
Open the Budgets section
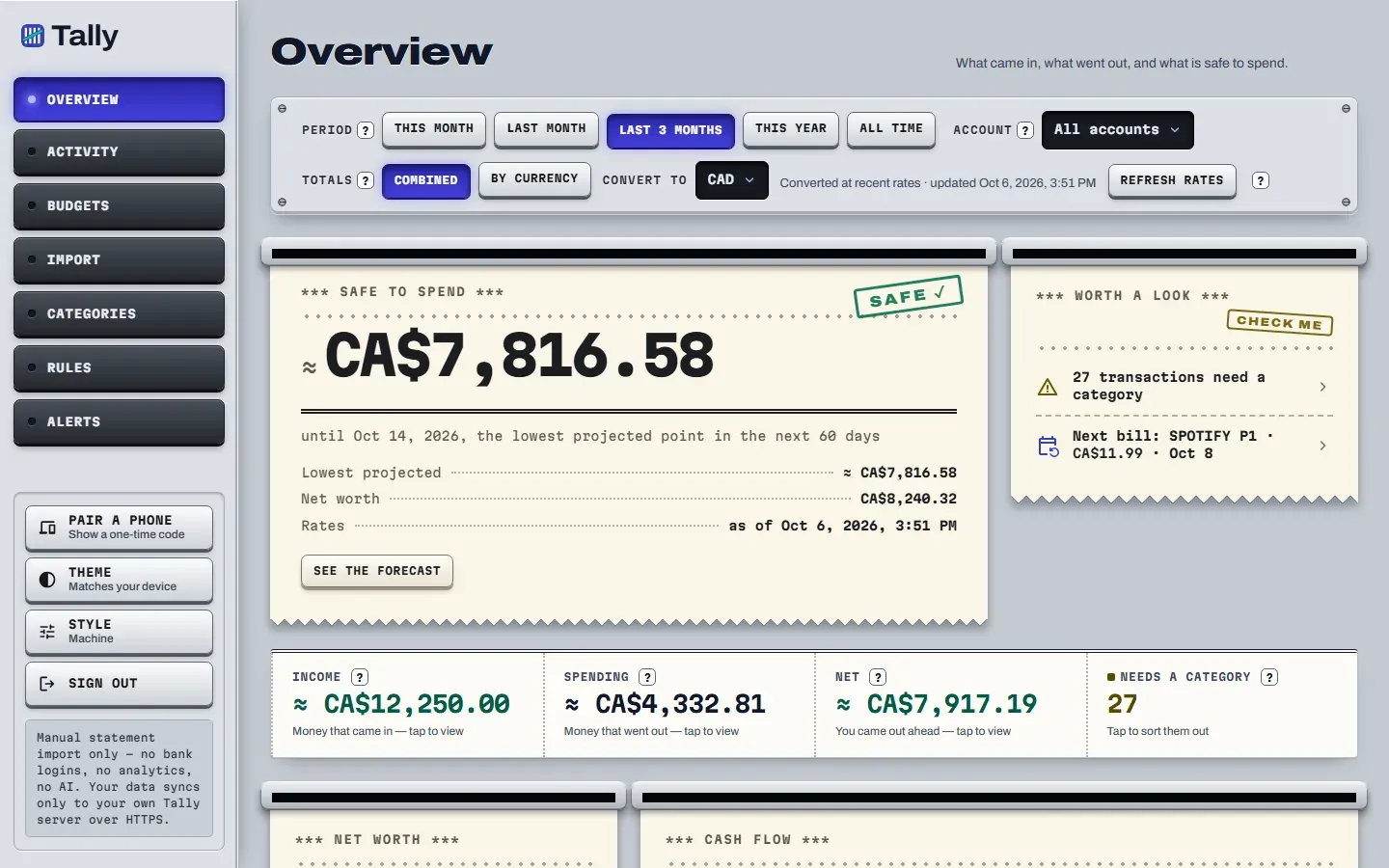(119, 206)
